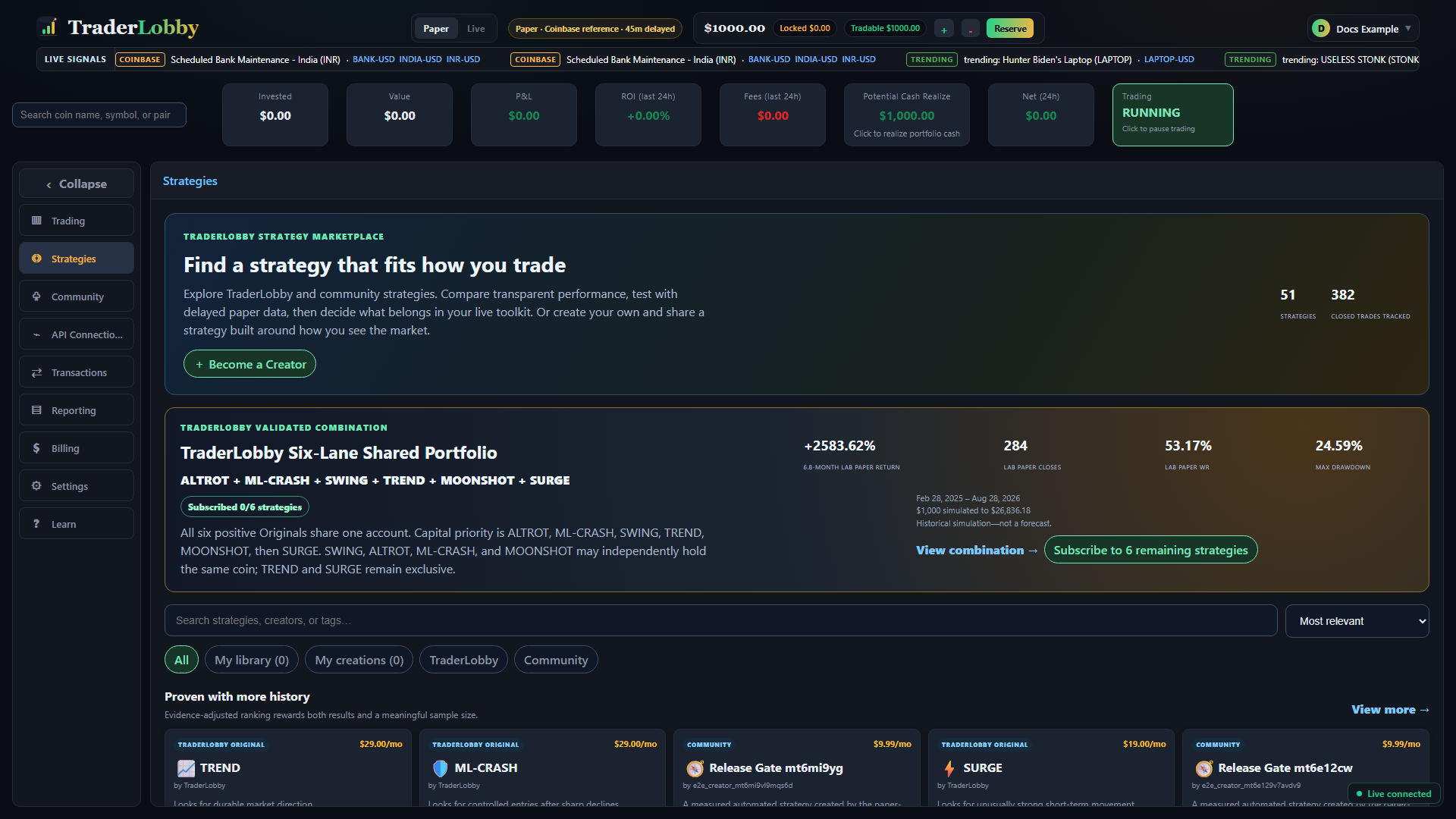Click the Reserve button
Viewport: 1456px width, 819px height.
pos(1010,29)
